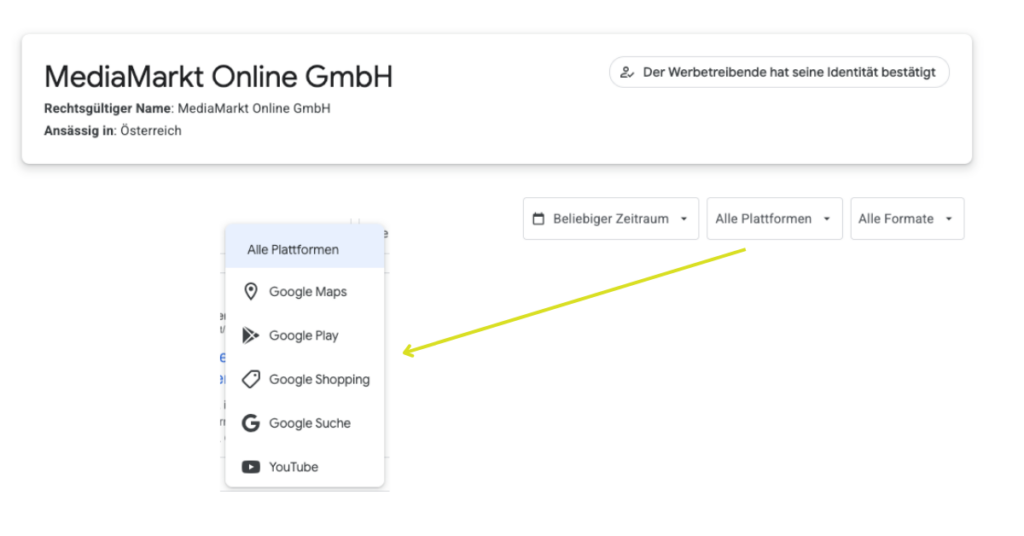The width and height of the screenshot is (1024, 536).
Task: Click the MediaMarkt Online GmbH heading
Action: coord(218,77)
